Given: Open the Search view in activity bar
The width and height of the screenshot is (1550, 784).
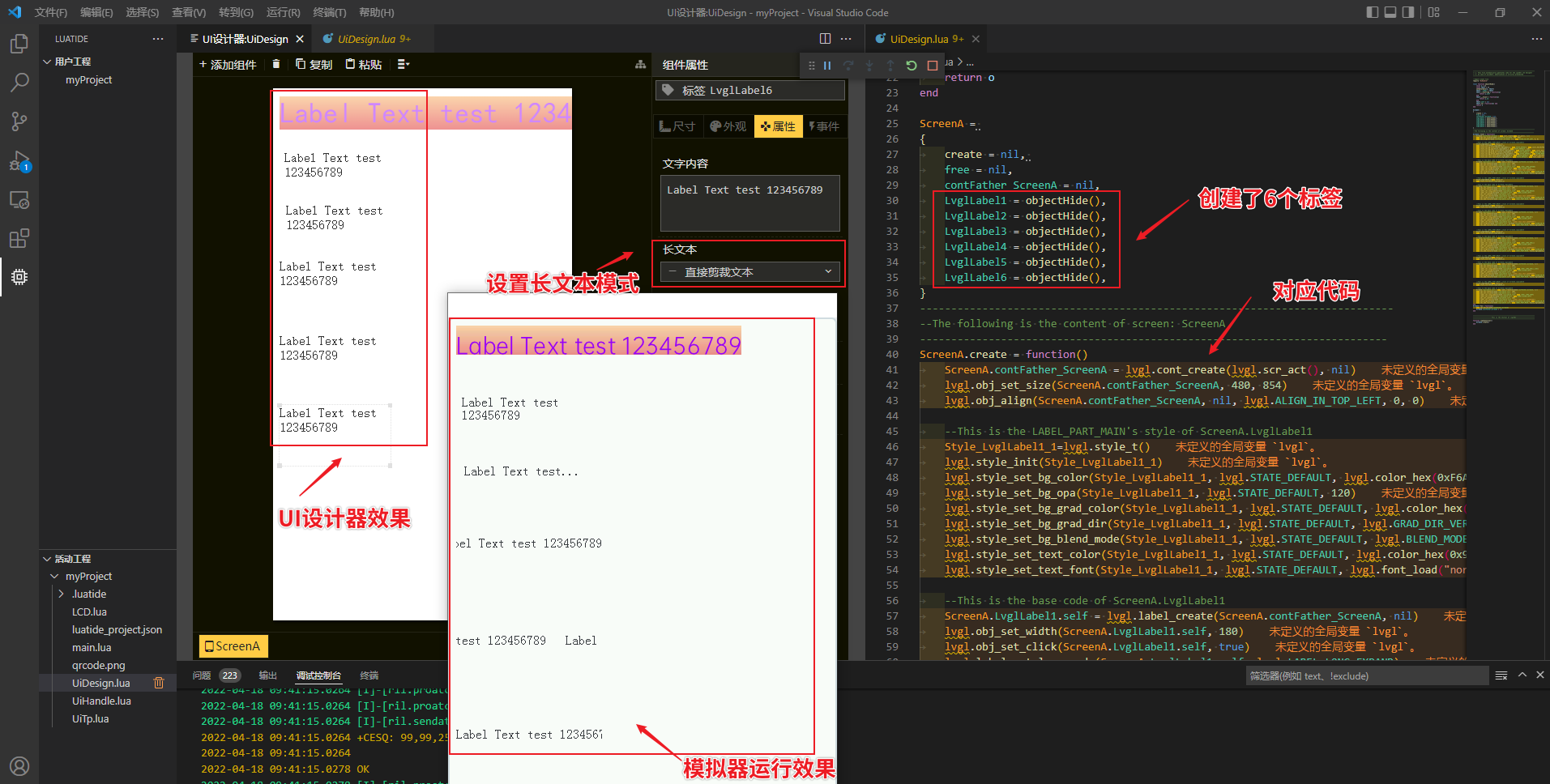Looking at the screenshot, I should [19, 82].
